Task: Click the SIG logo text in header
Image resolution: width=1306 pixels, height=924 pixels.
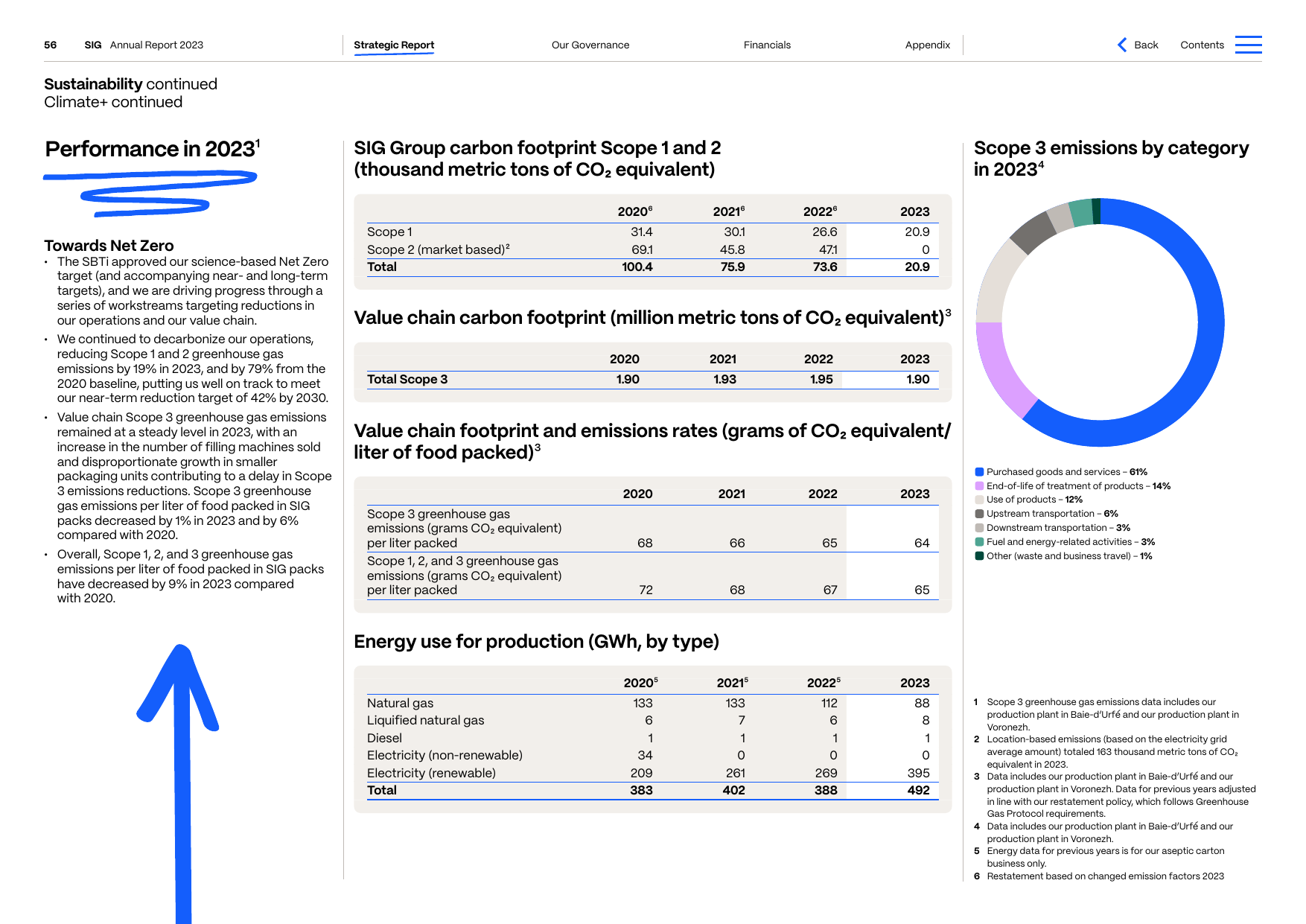Action: (93, 45)
